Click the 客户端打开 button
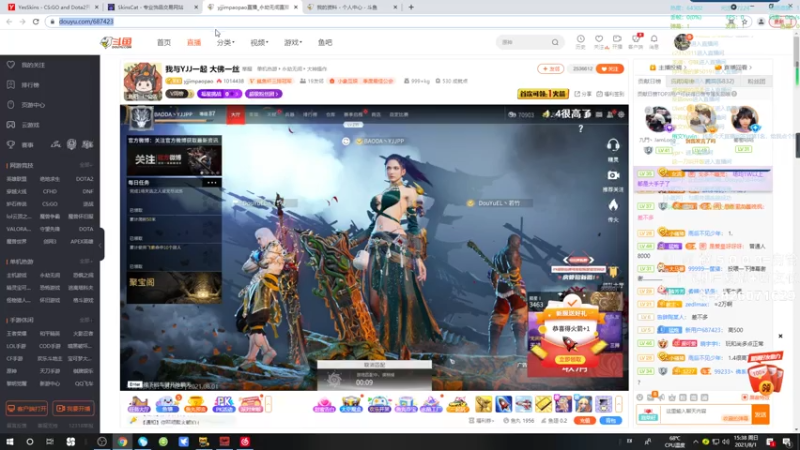The height and width of the screenshot is (450, 800). click(27, 409)
